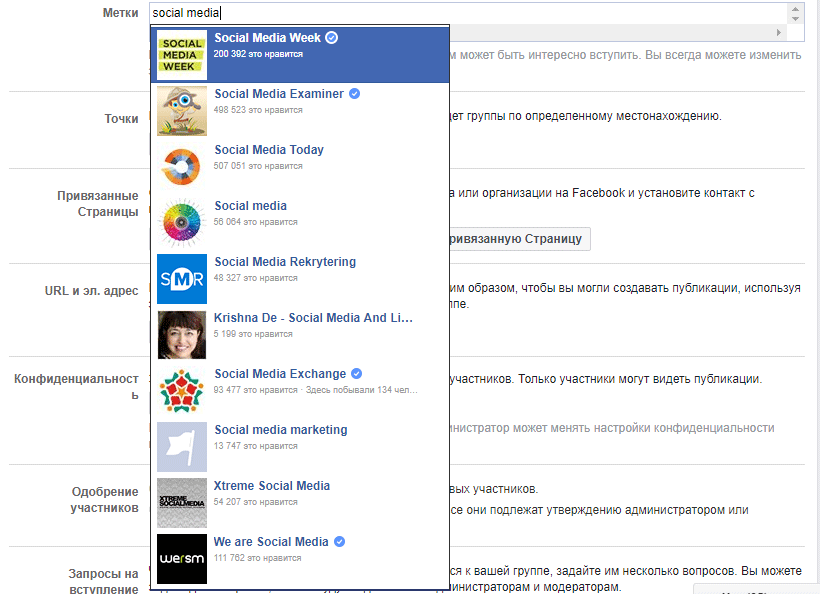Choose Social Media Examiner from suggestions
The width and height of the screenshot is (820, 594).
point(300,111)
